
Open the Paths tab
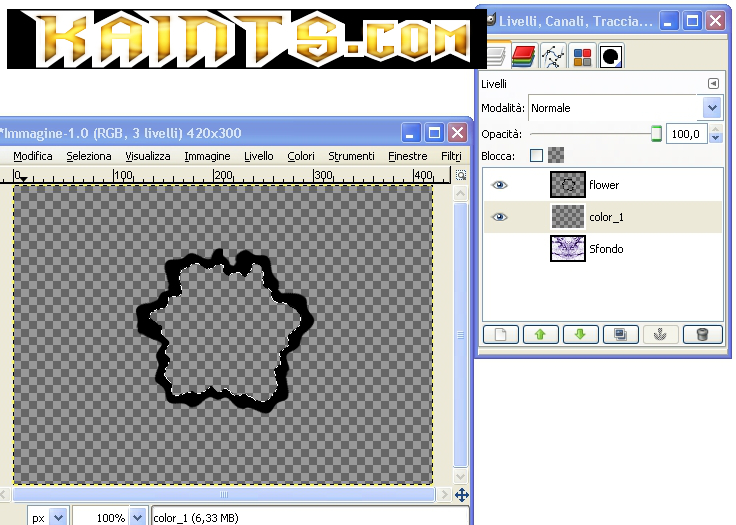[553, 58]
